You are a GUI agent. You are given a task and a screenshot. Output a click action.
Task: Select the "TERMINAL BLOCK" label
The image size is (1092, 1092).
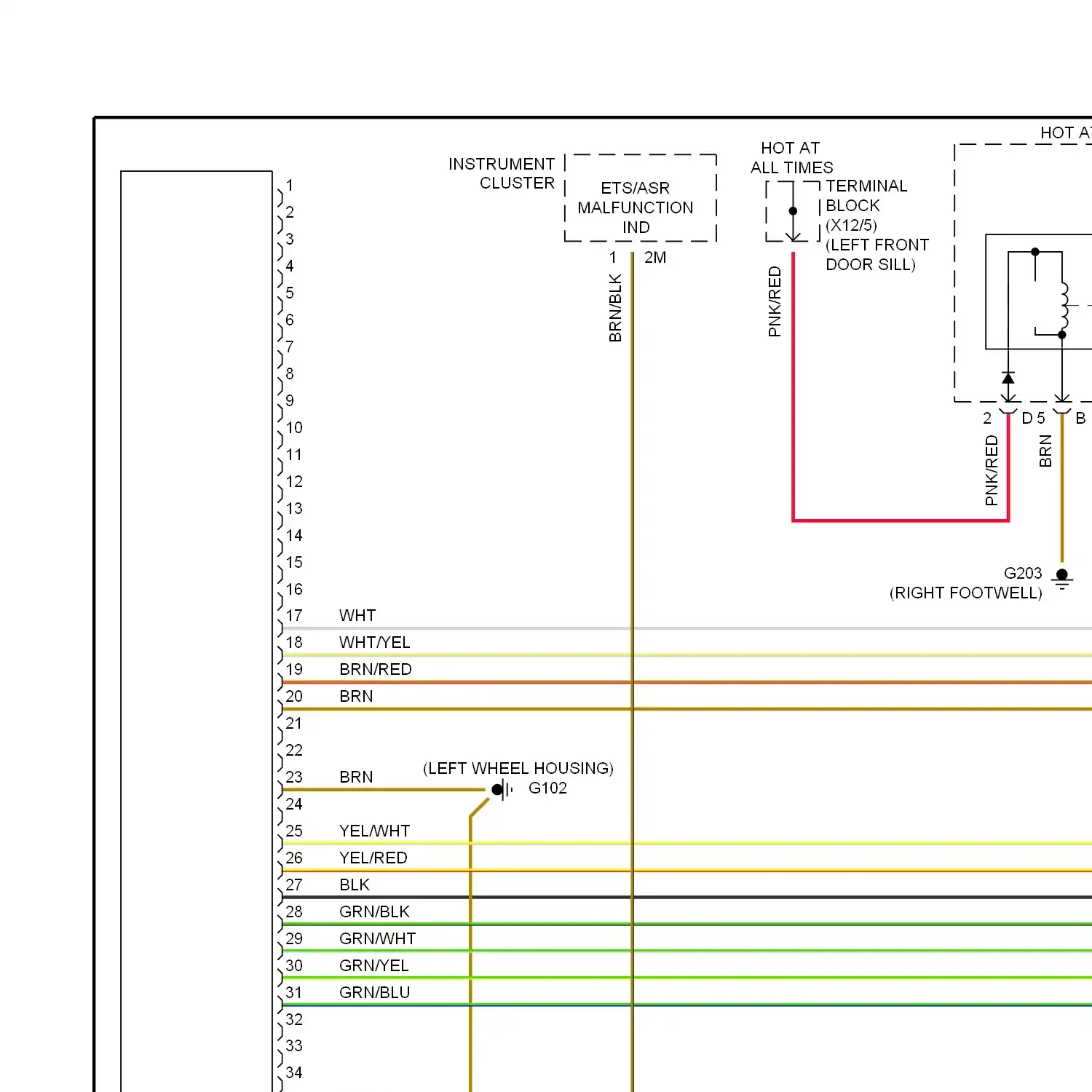866,196
